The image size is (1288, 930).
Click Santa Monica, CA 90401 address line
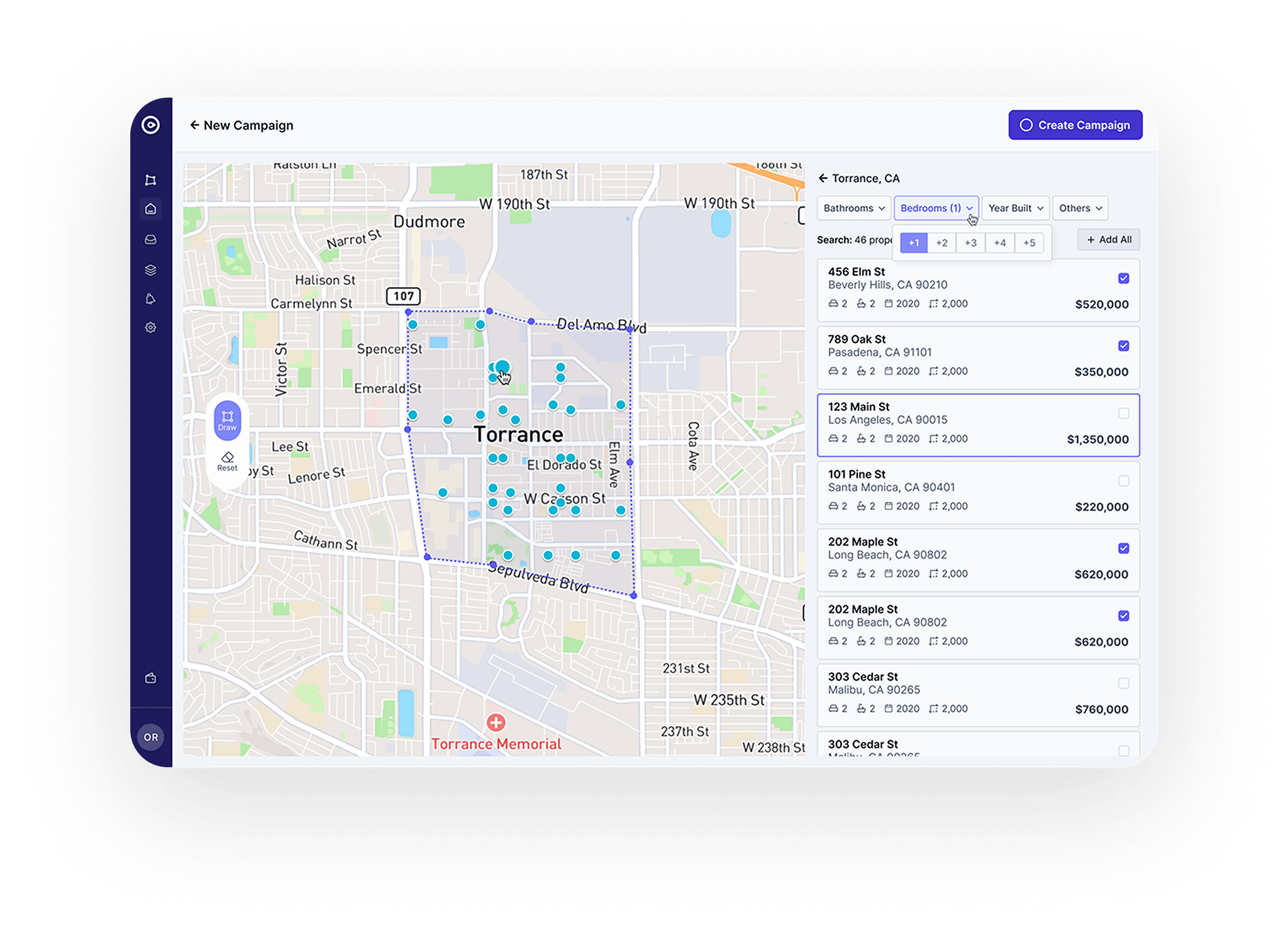[891, 488]
